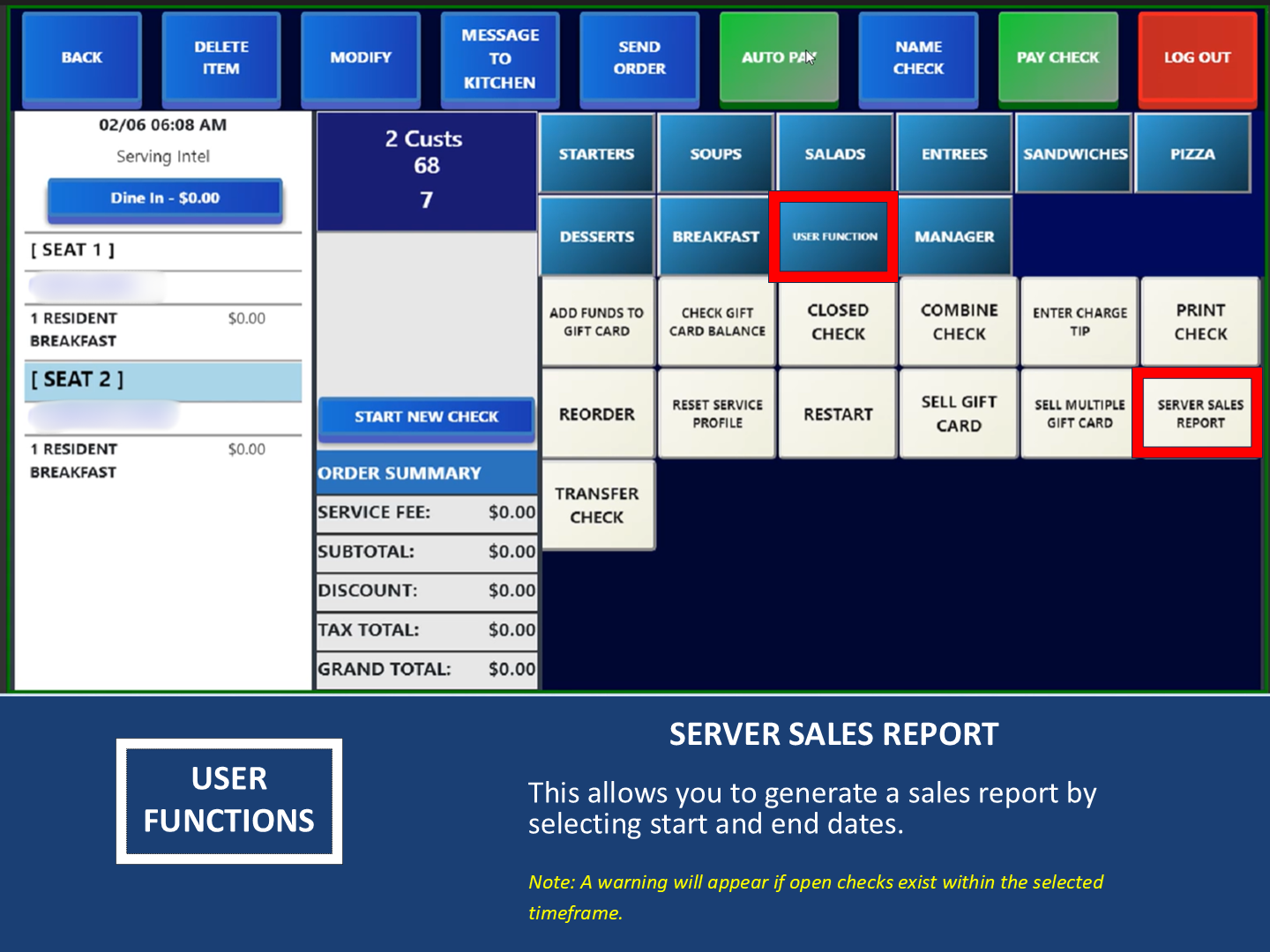The width and height of the screenshot is (1270, 952).
Task: Select the Seat 2 header row
Action: [x=163, y=380]
